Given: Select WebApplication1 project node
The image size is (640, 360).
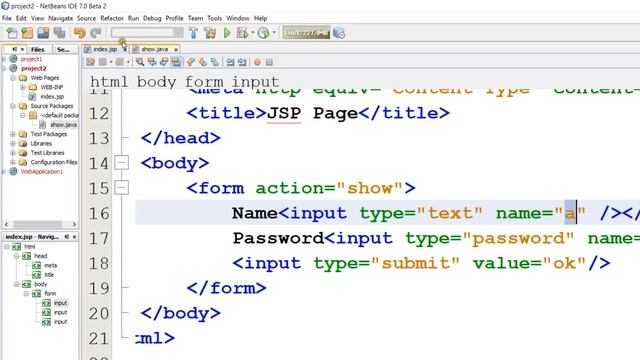Looking at the screenshot, I should point(42,171).
